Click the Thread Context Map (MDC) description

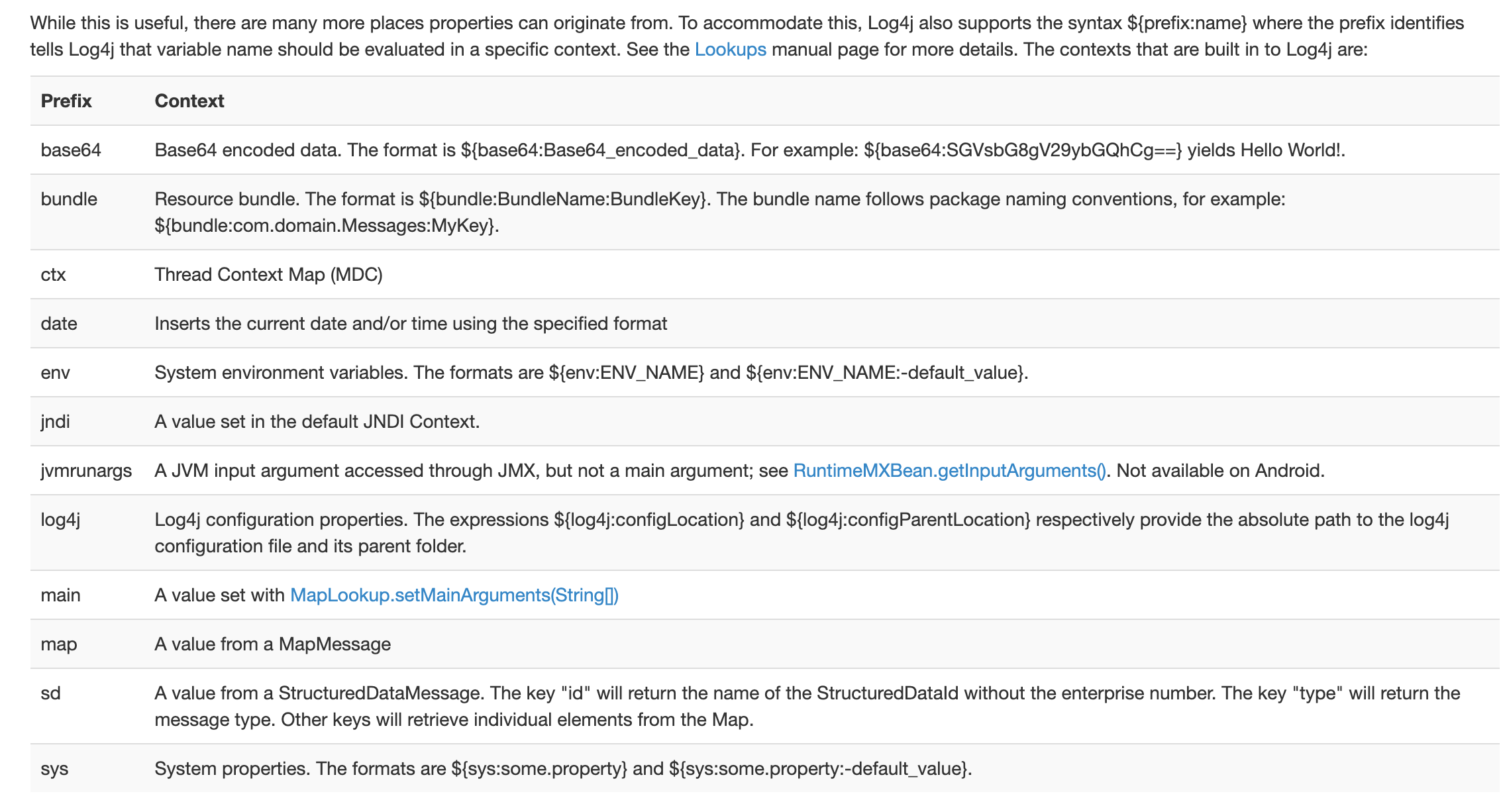coord(268,275)
